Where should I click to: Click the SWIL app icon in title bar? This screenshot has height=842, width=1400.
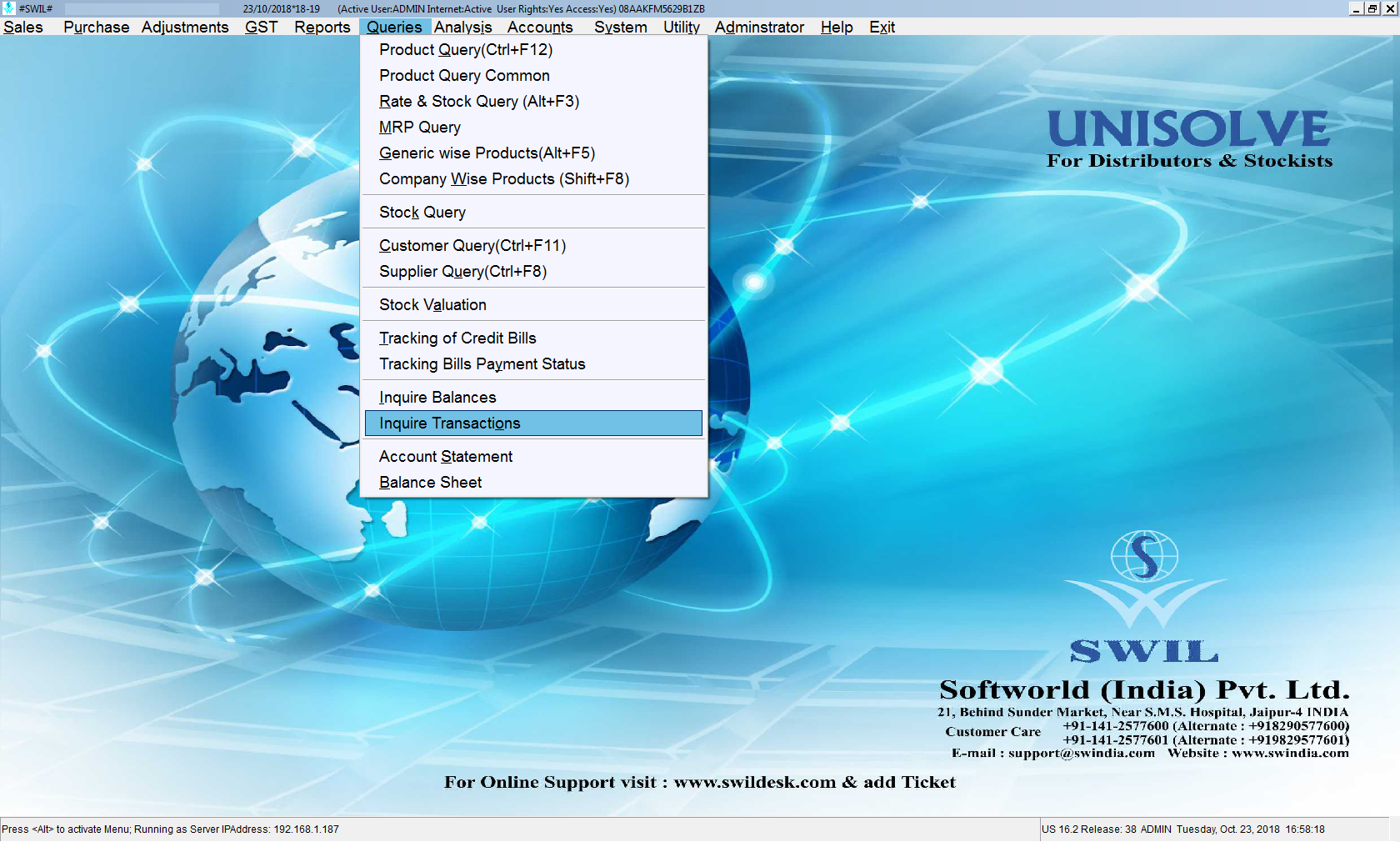[8, 8]
